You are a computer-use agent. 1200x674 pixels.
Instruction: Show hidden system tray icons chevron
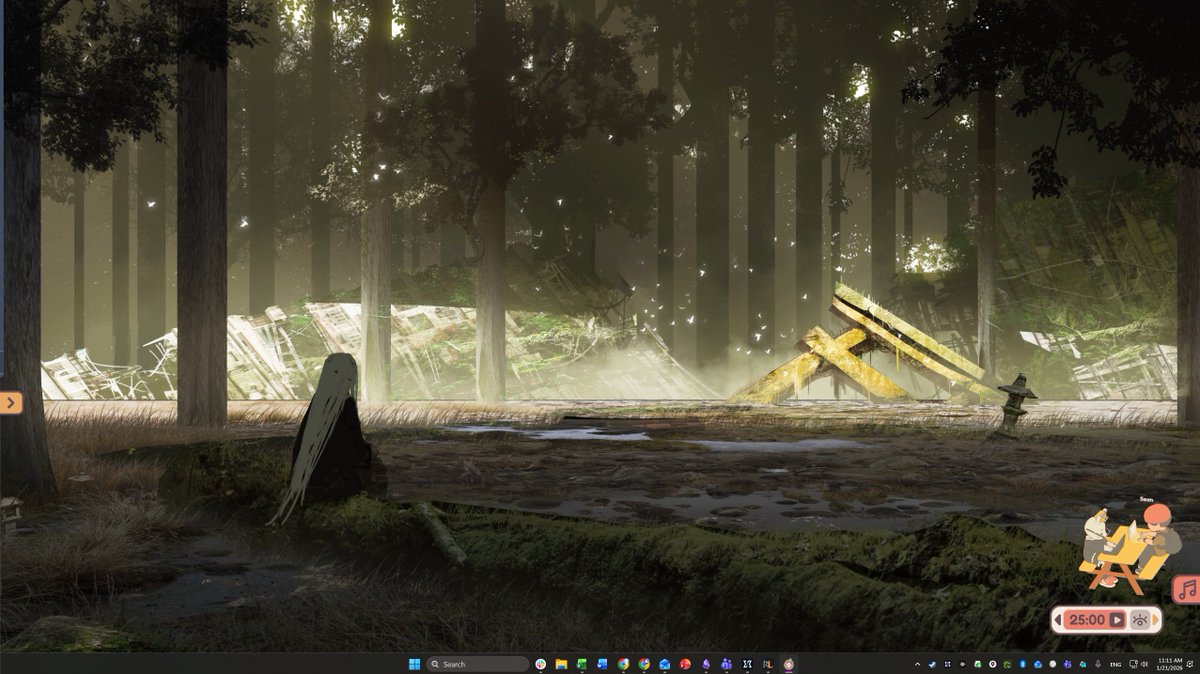pyautogui.click(x=917, y=664)
